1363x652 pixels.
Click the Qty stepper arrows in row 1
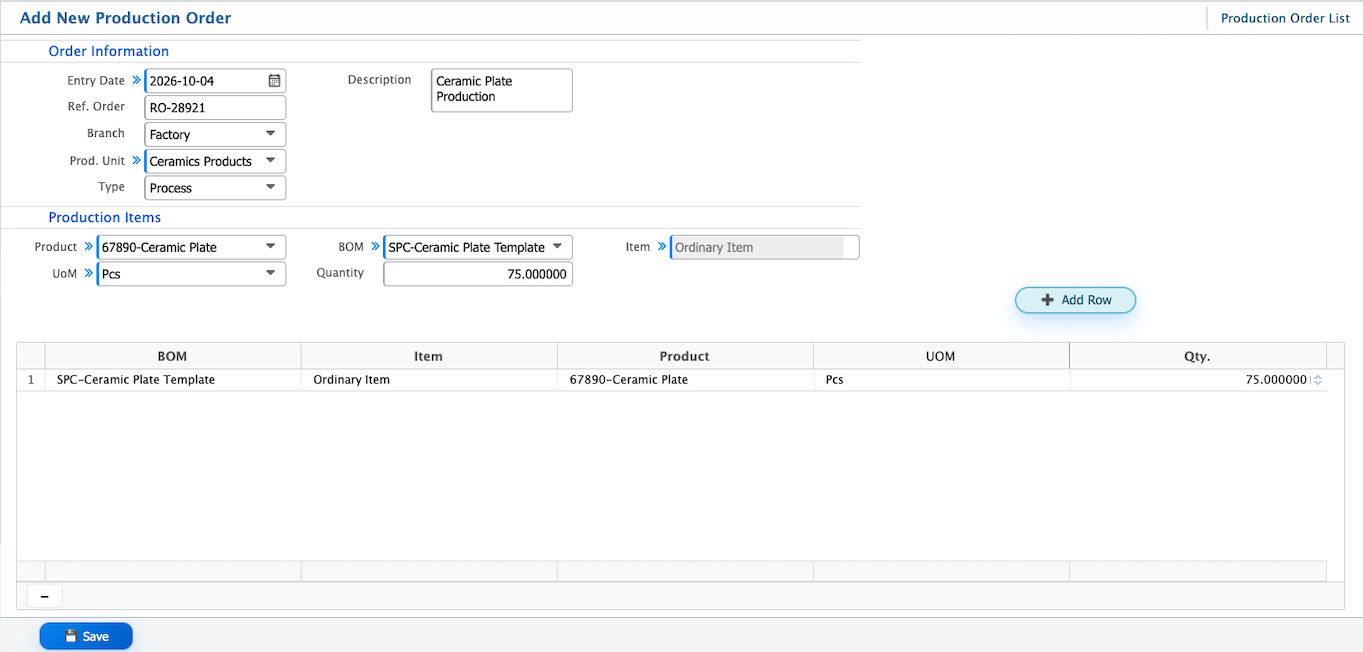coord(1317,380)
